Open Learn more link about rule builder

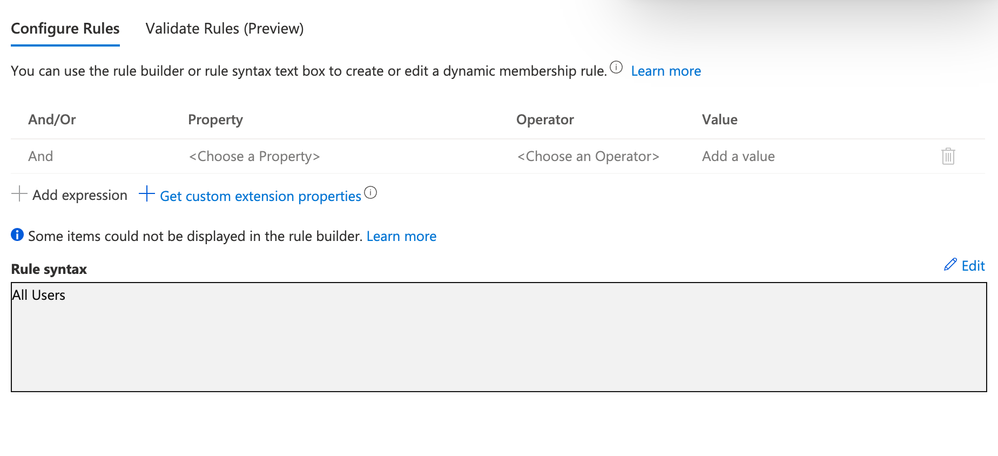coord(665,71)
